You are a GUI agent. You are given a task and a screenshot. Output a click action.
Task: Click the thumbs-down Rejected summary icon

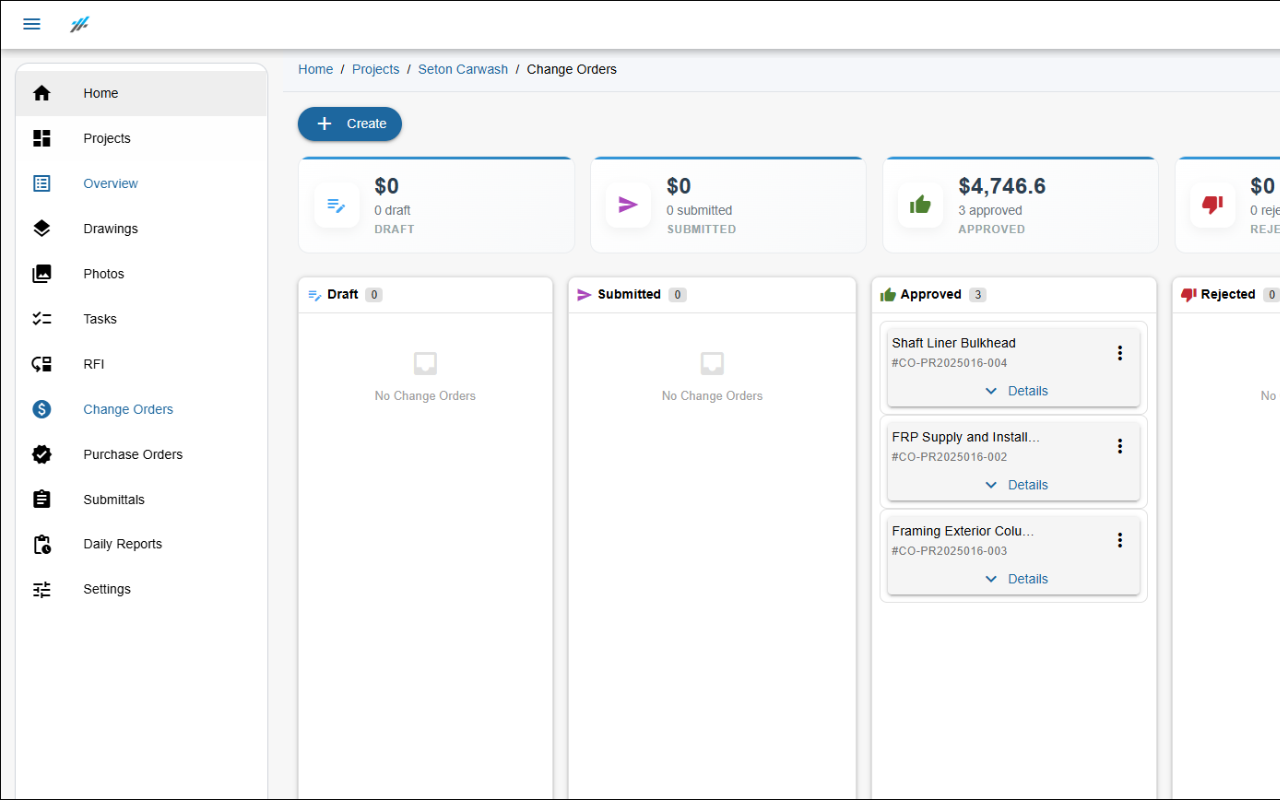(x=1212, y=204)
